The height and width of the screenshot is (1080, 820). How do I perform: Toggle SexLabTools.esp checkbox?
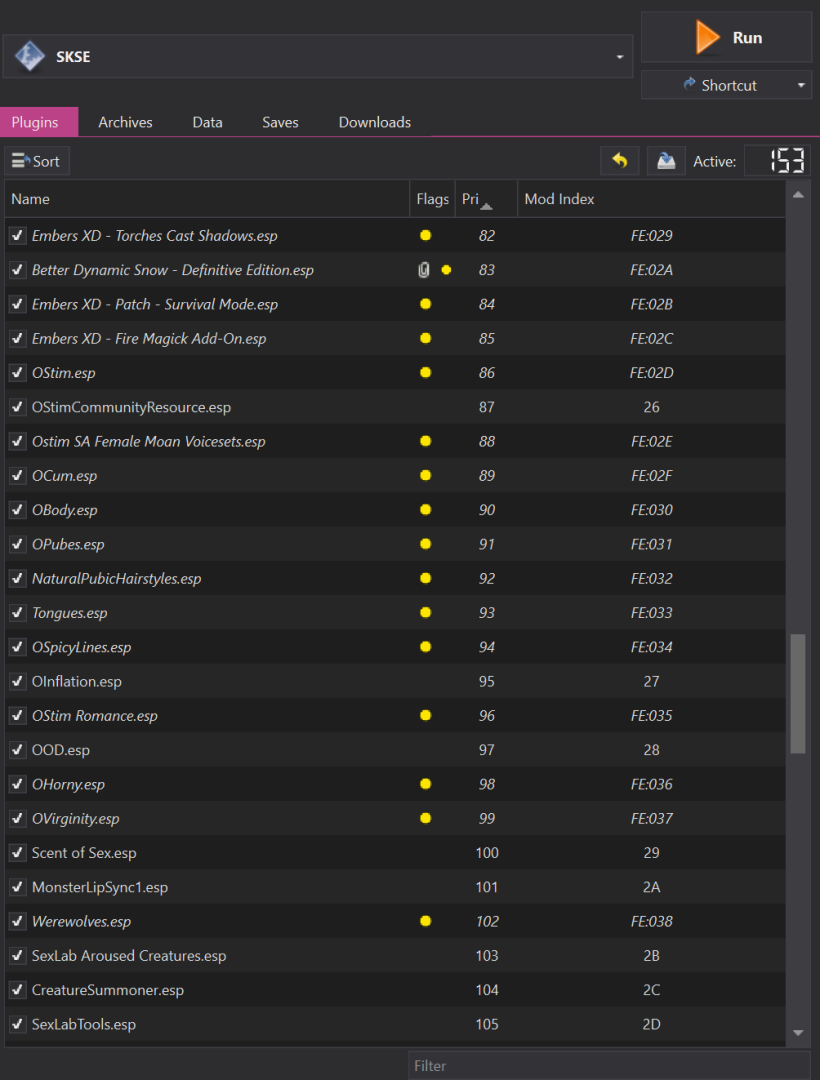coord(17,1024)
